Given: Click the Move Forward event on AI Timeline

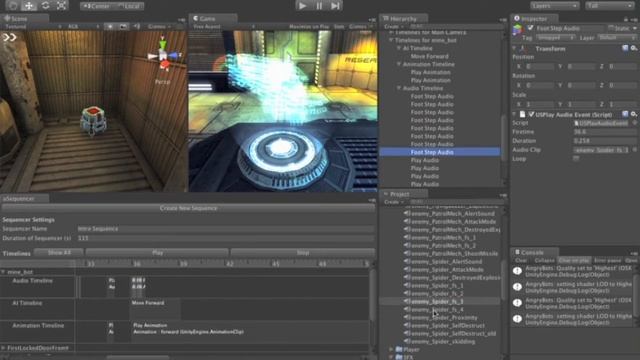Looking at the screenshot, I should [x=155, y=309].
